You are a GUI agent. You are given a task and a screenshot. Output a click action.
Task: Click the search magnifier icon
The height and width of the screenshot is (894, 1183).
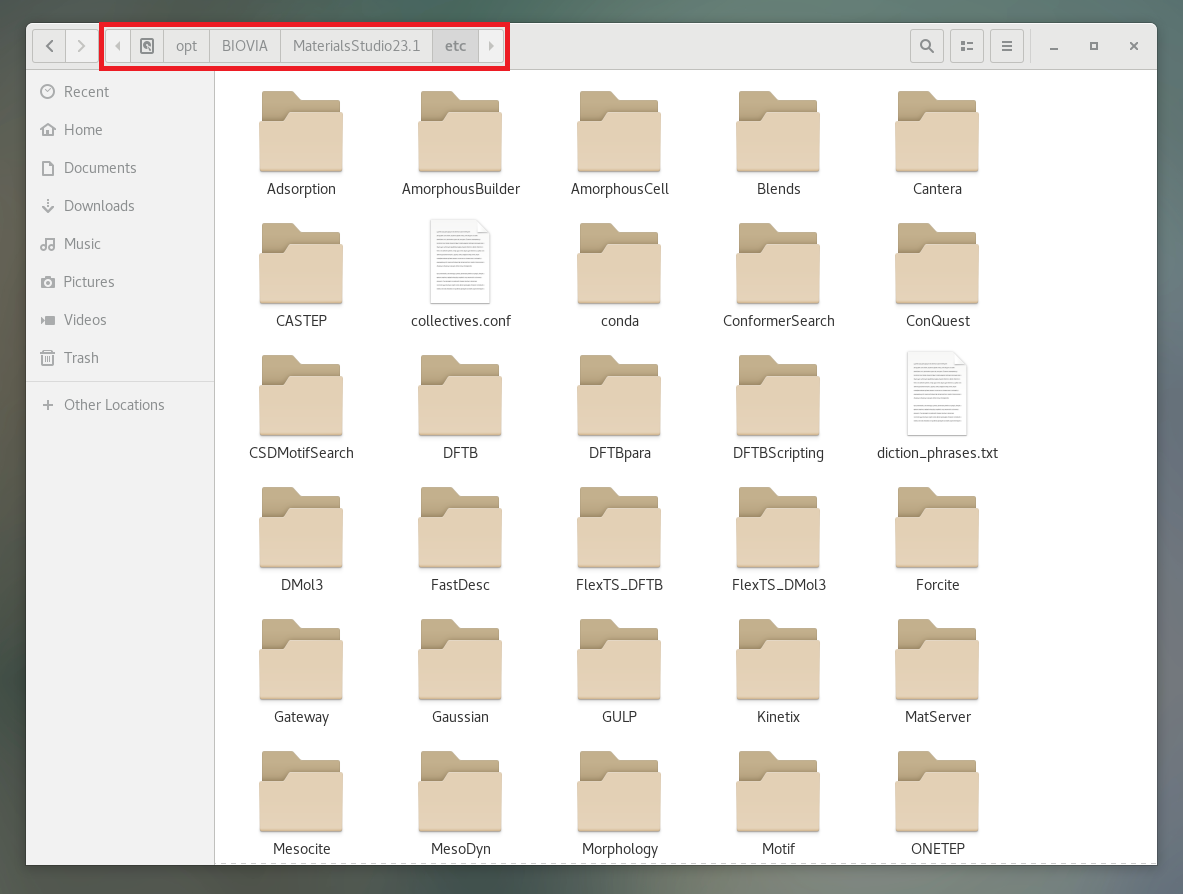926,46
